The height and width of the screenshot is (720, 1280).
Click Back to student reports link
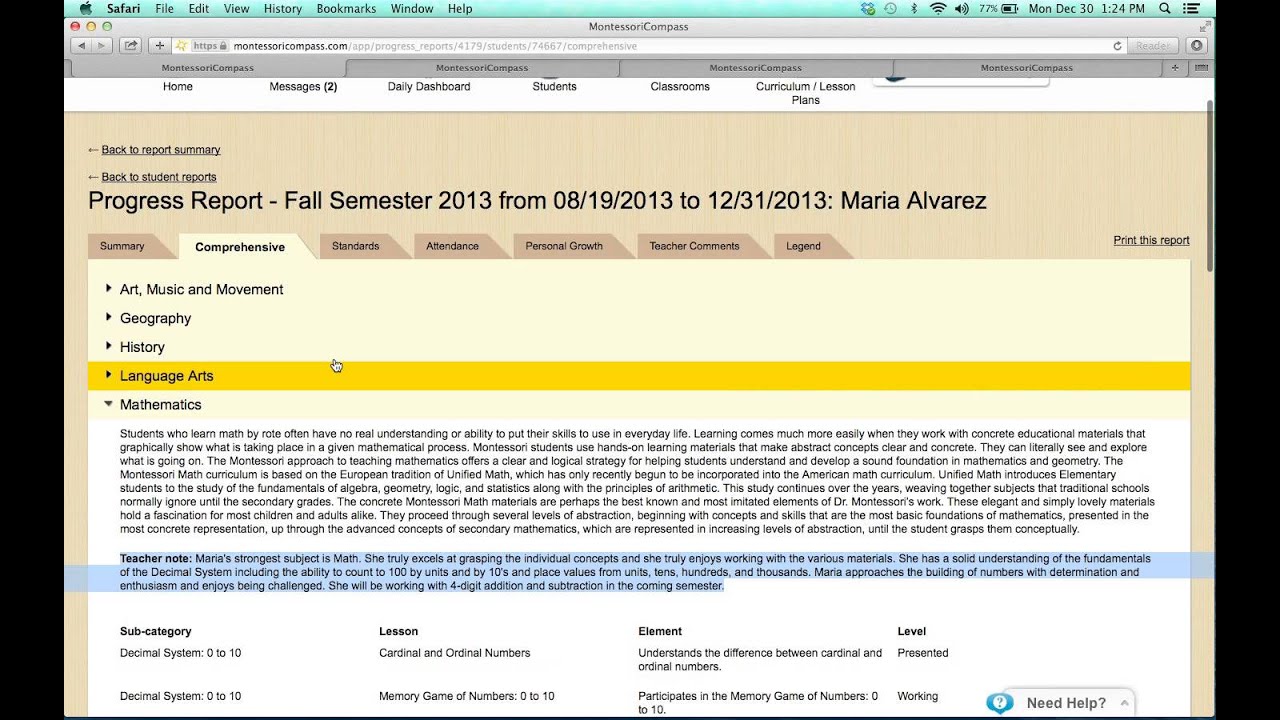pyautogui.click(x=159, y=177)
